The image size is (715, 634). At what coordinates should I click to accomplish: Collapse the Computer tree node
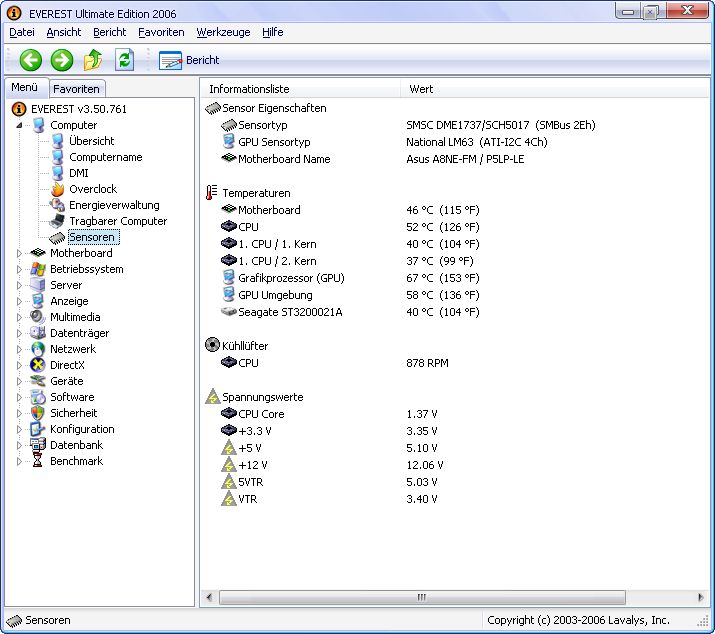(19, 125)
